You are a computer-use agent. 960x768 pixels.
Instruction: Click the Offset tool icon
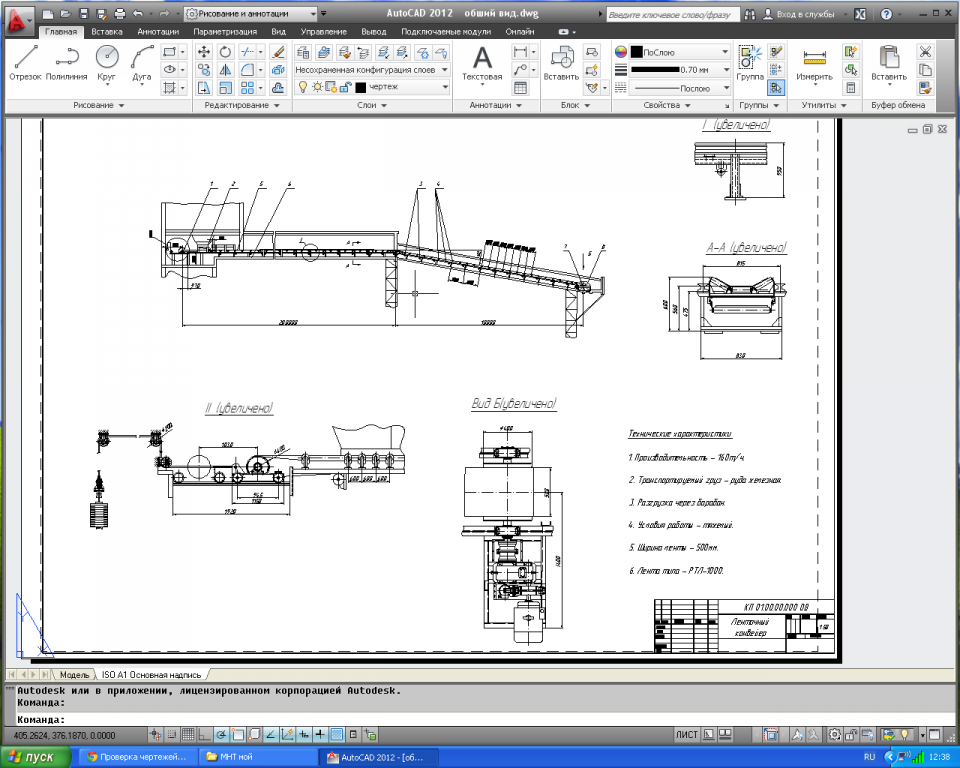click(x=279, y=88)
